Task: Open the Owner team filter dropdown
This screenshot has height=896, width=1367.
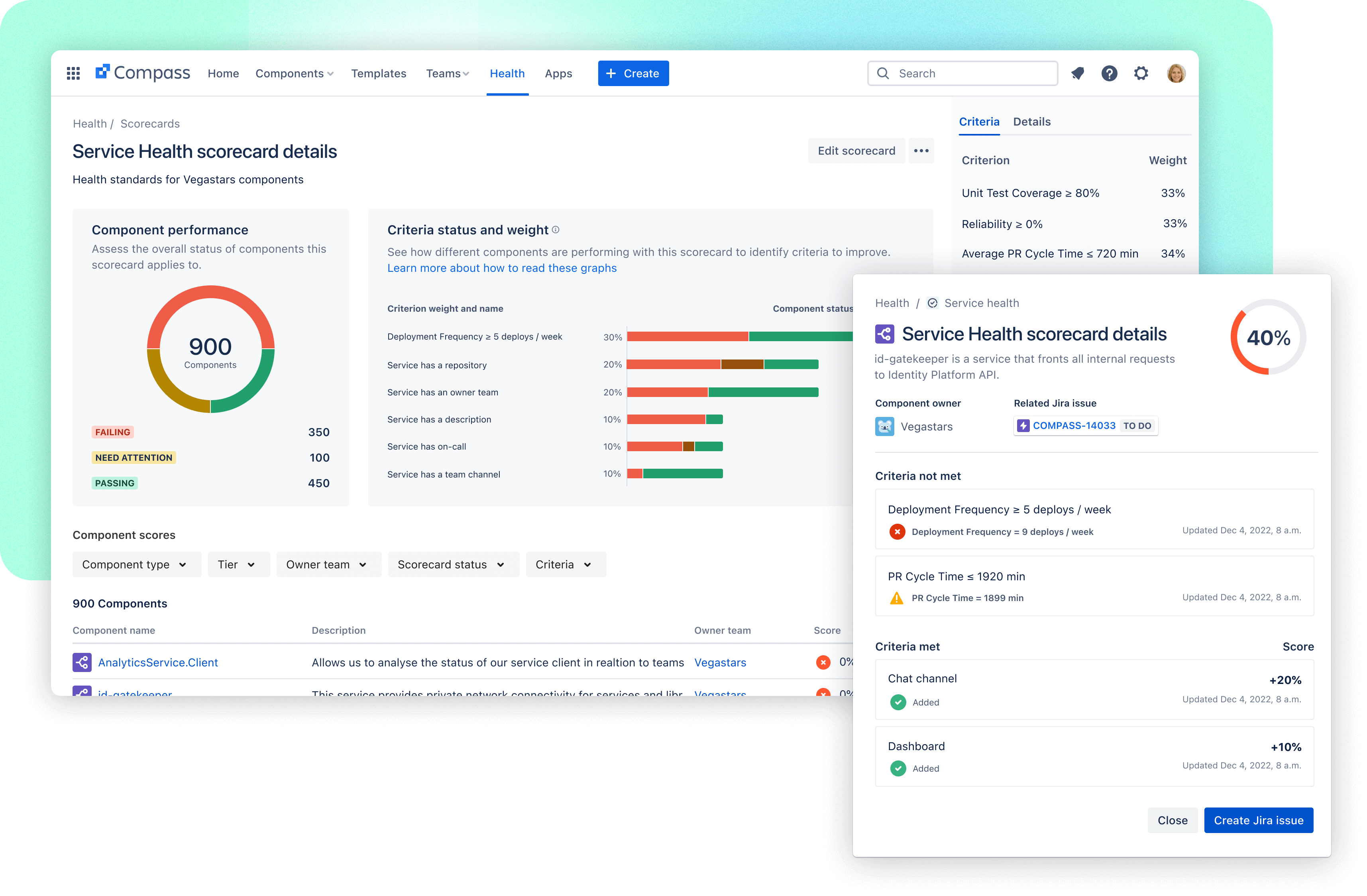Action: pos(328,565)
